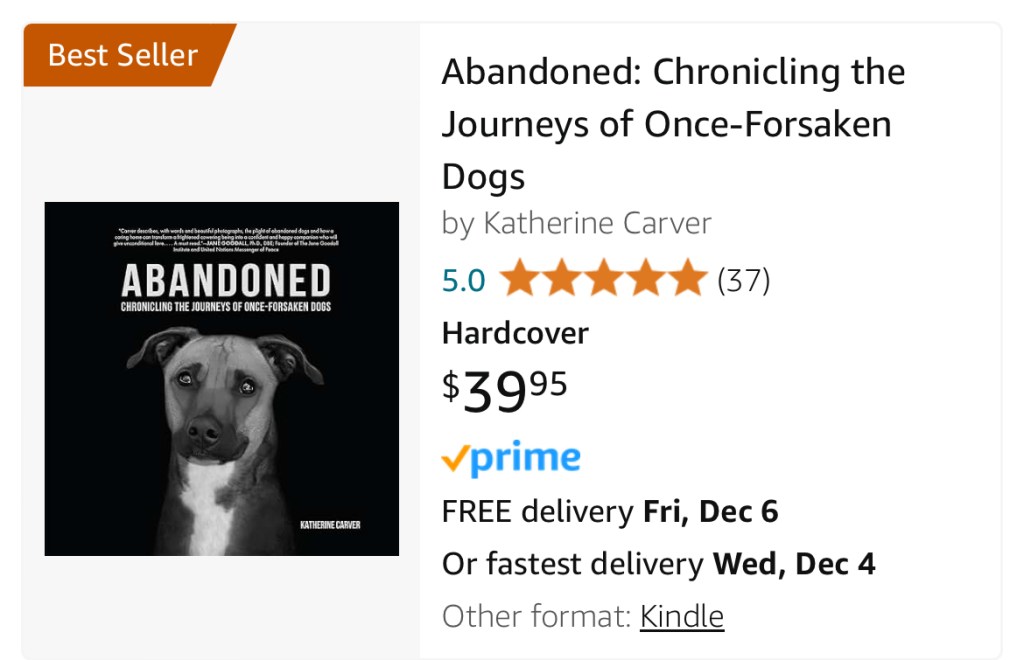
Task: Click fastest delivery date Wed, Dec 4
Action: pyautogui.click(x=793, y=564)
